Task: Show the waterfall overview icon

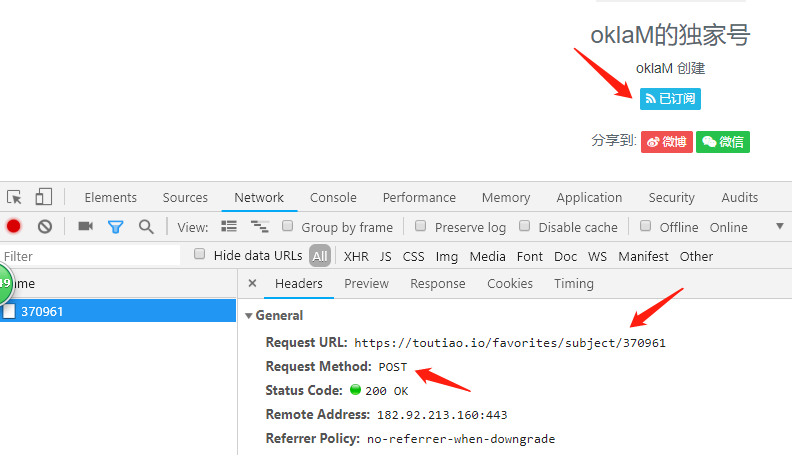Action: click(260, 226)
